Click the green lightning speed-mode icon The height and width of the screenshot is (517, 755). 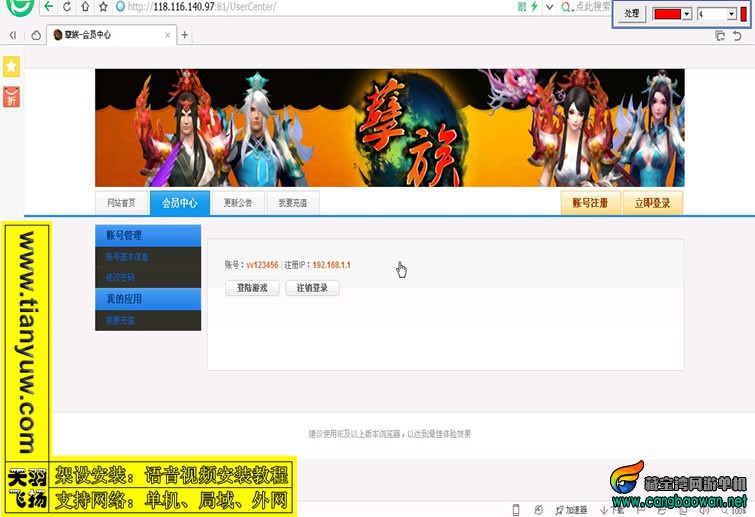tap(534, 7)
